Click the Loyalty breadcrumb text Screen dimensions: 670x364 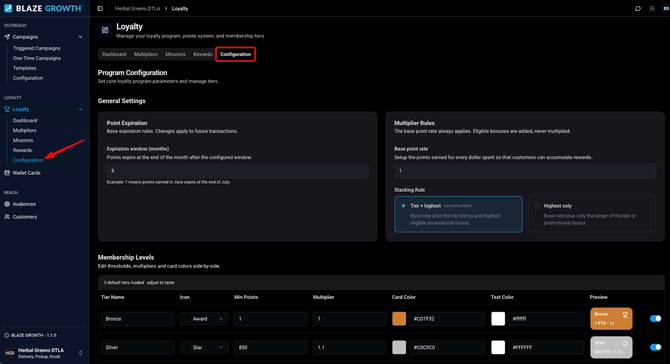(180, 9)
